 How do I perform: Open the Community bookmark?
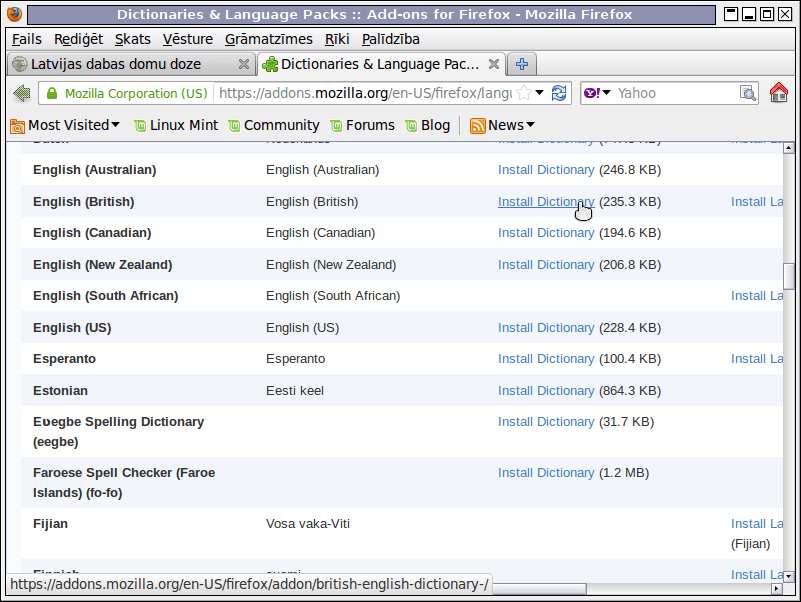(274, 125)
